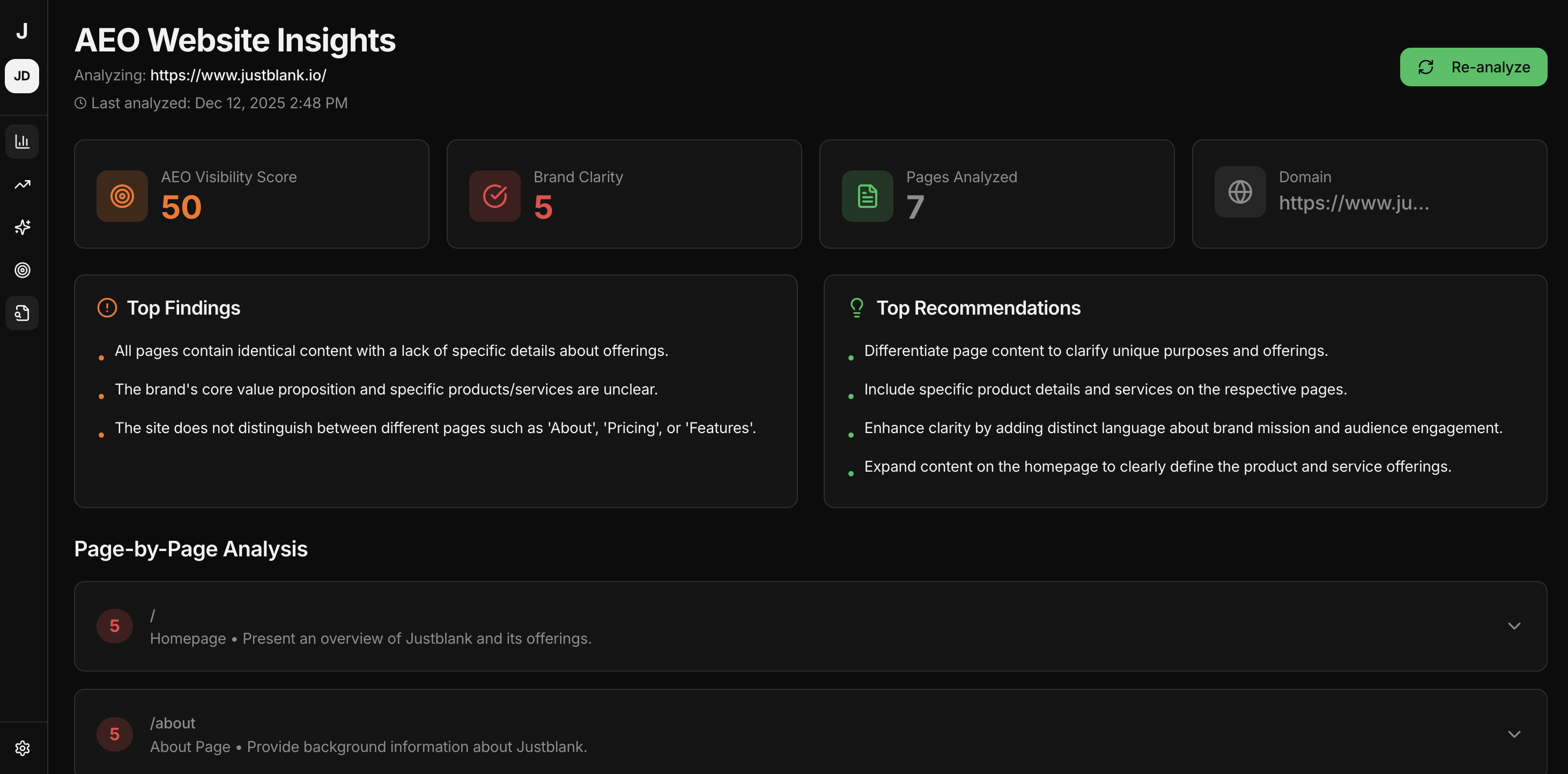Select the document search sidebar icon
This screenshot has width=1568, height=774.
click(x=22, y=313)
